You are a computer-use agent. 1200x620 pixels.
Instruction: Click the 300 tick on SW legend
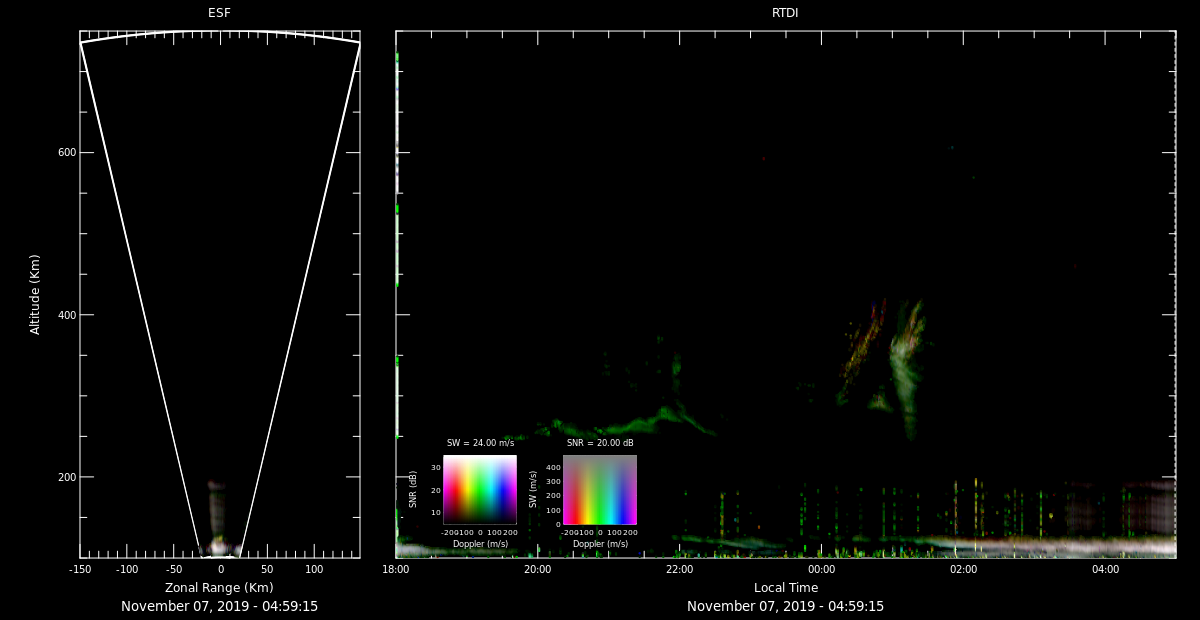(553, 482)
